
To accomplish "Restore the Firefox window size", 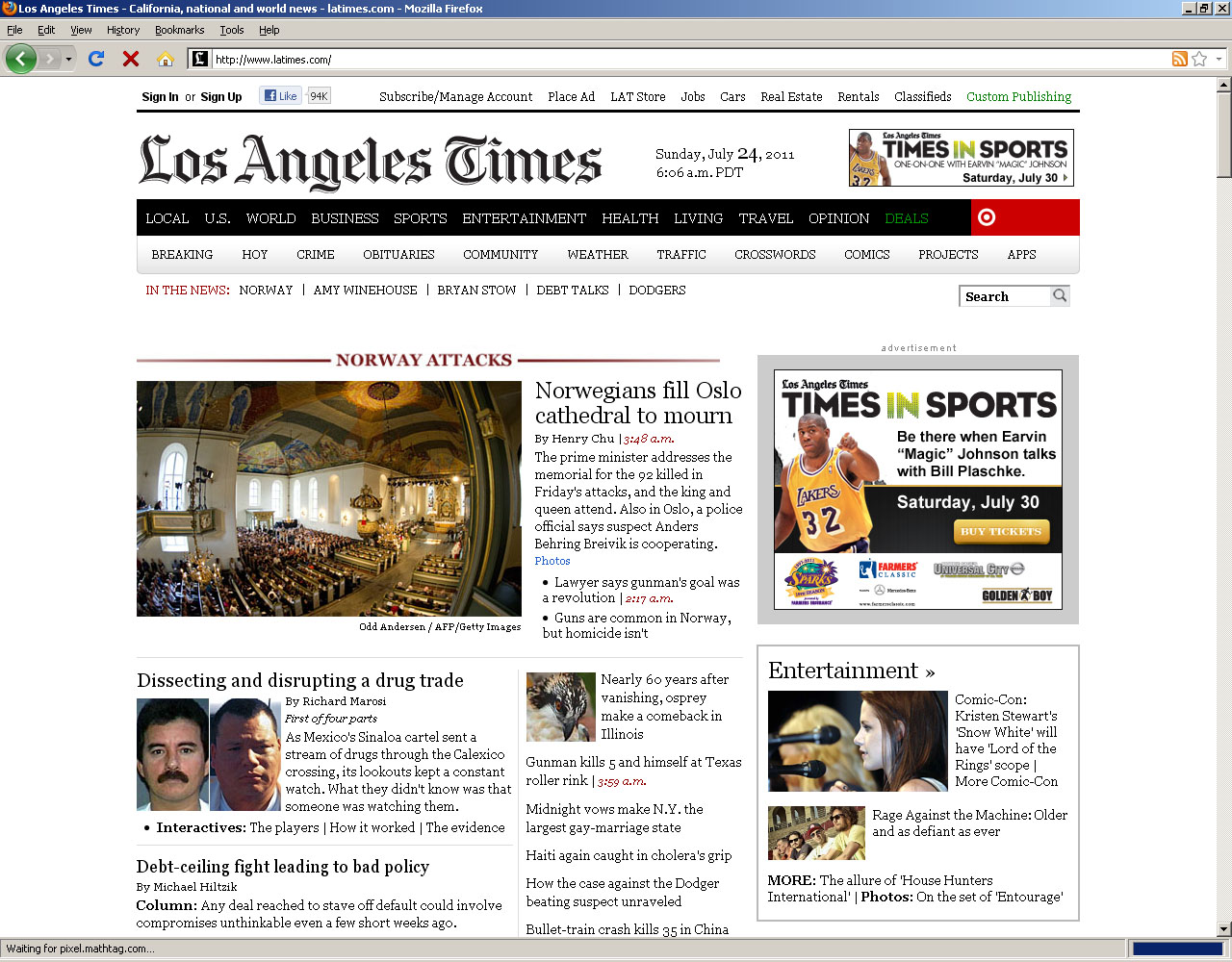I will [1203, 9].
